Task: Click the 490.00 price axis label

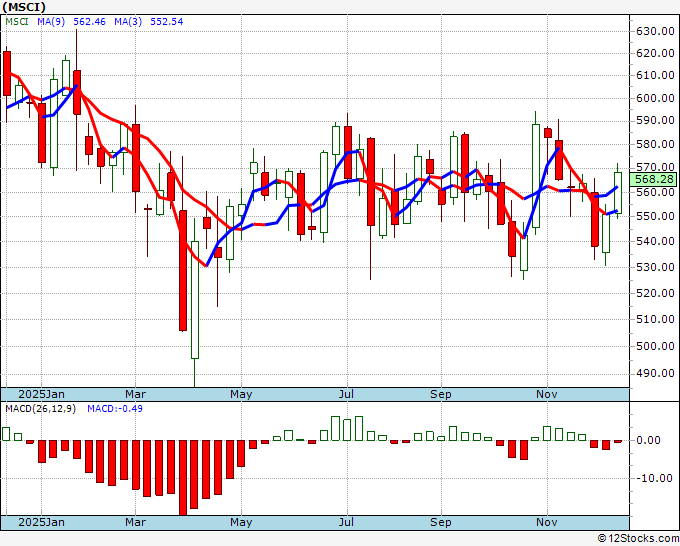Action: click(655, 373)
